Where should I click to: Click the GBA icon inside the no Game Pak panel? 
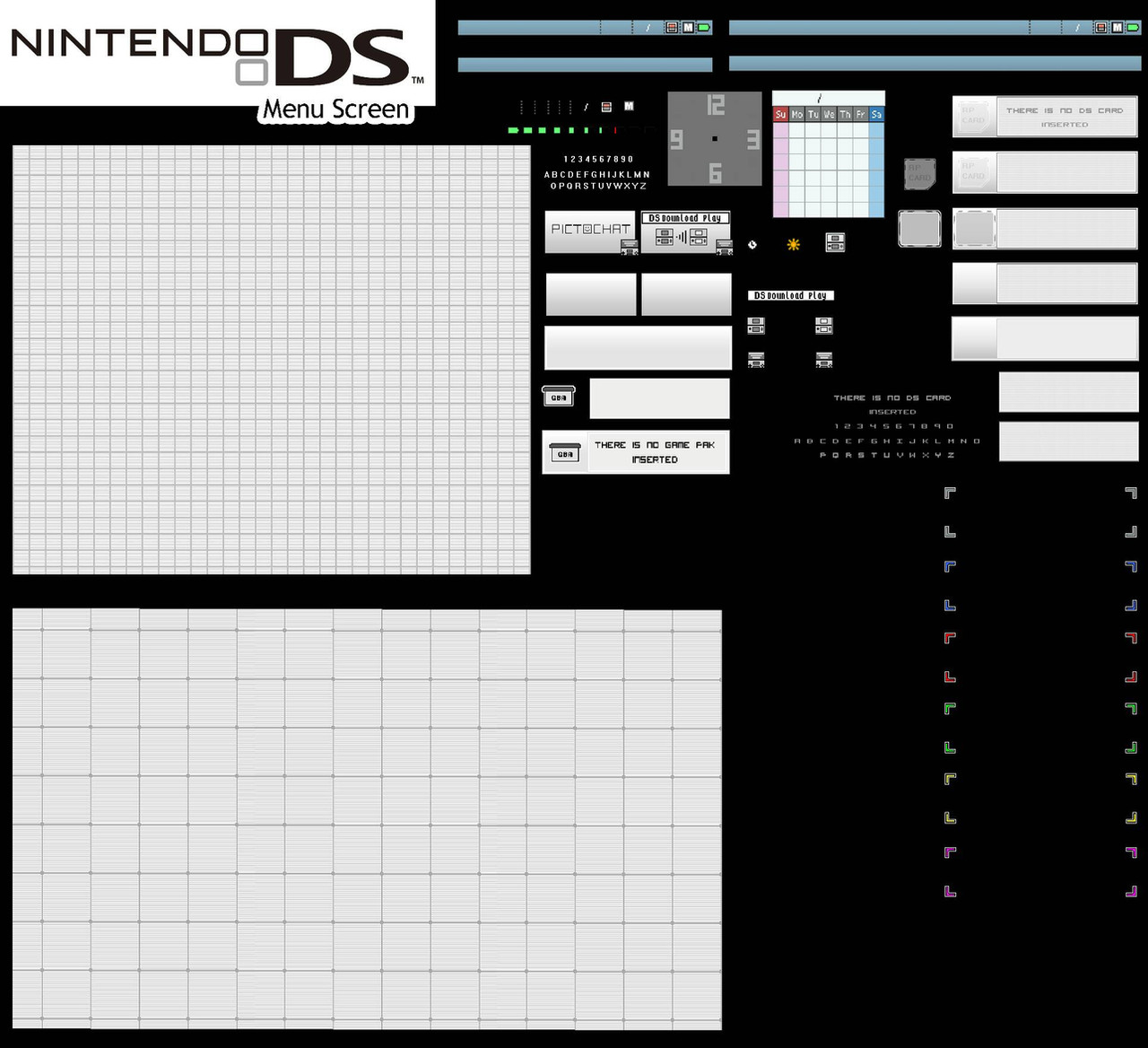tap(565, 453)
